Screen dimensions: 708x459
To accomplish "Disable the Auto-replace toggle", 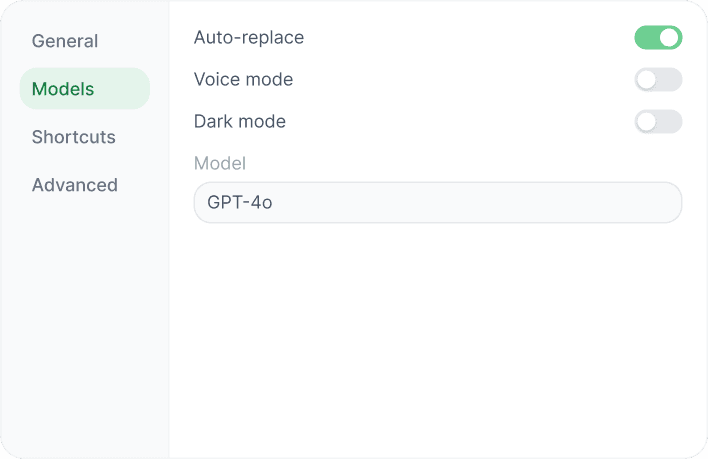I will coord(658,38).
